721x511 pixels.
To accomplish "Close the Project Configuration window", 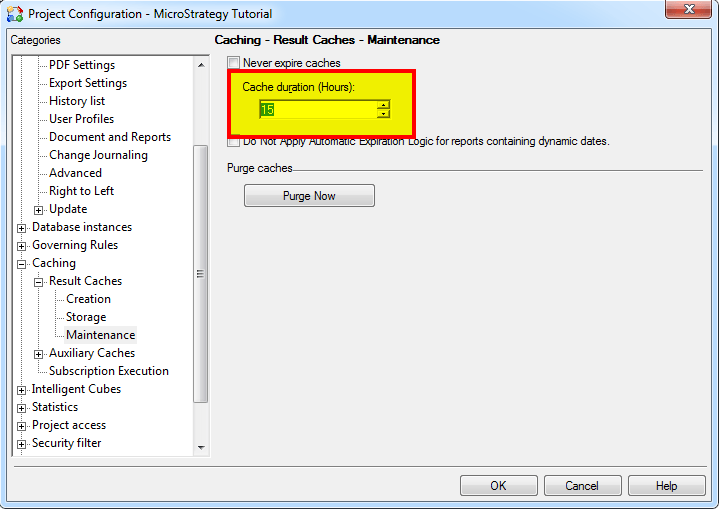I will coord(688,11).
